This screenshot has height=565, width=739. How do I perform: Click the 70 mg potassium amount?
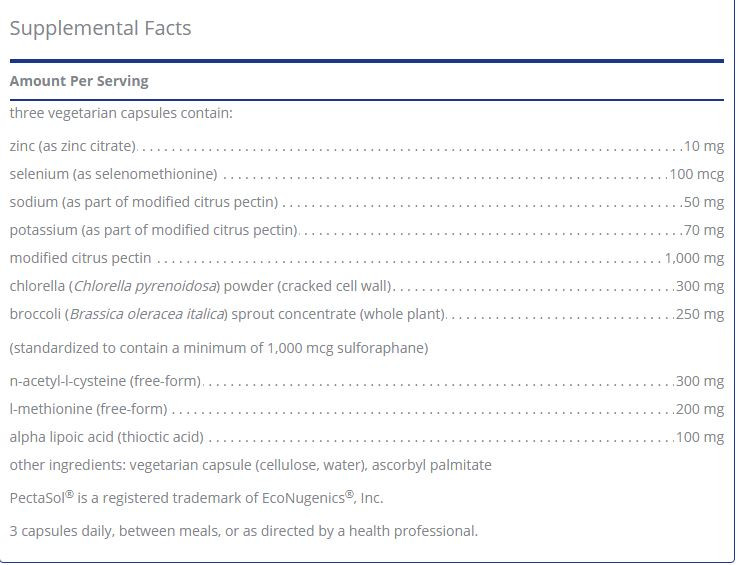704,230
